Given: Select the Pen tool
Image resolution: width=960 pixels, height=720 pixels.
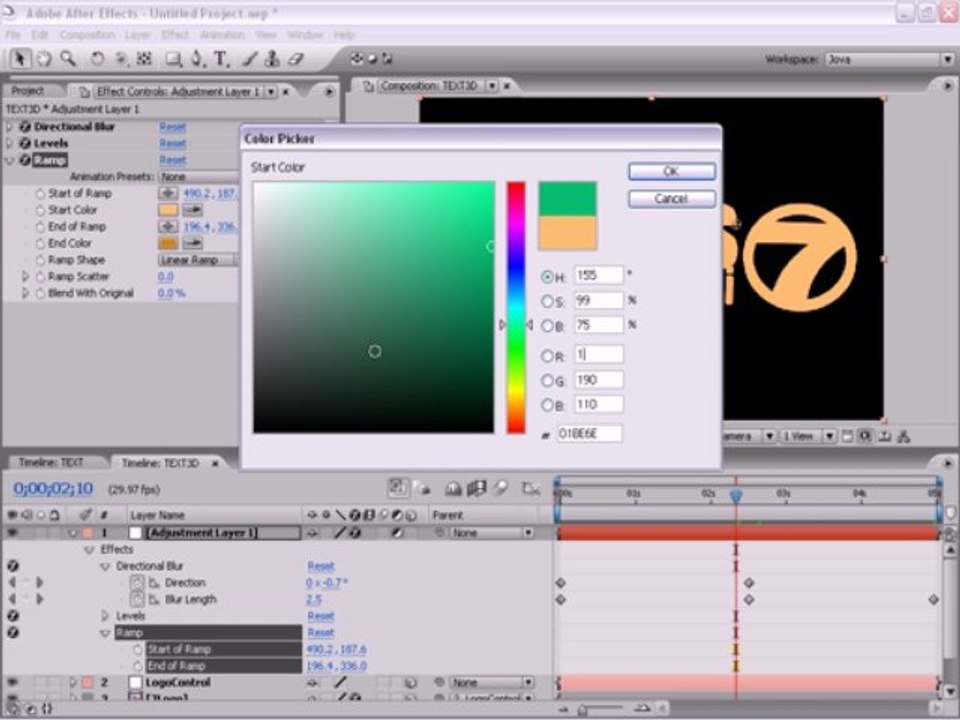Looking at the screenshot, I should 197,59.
